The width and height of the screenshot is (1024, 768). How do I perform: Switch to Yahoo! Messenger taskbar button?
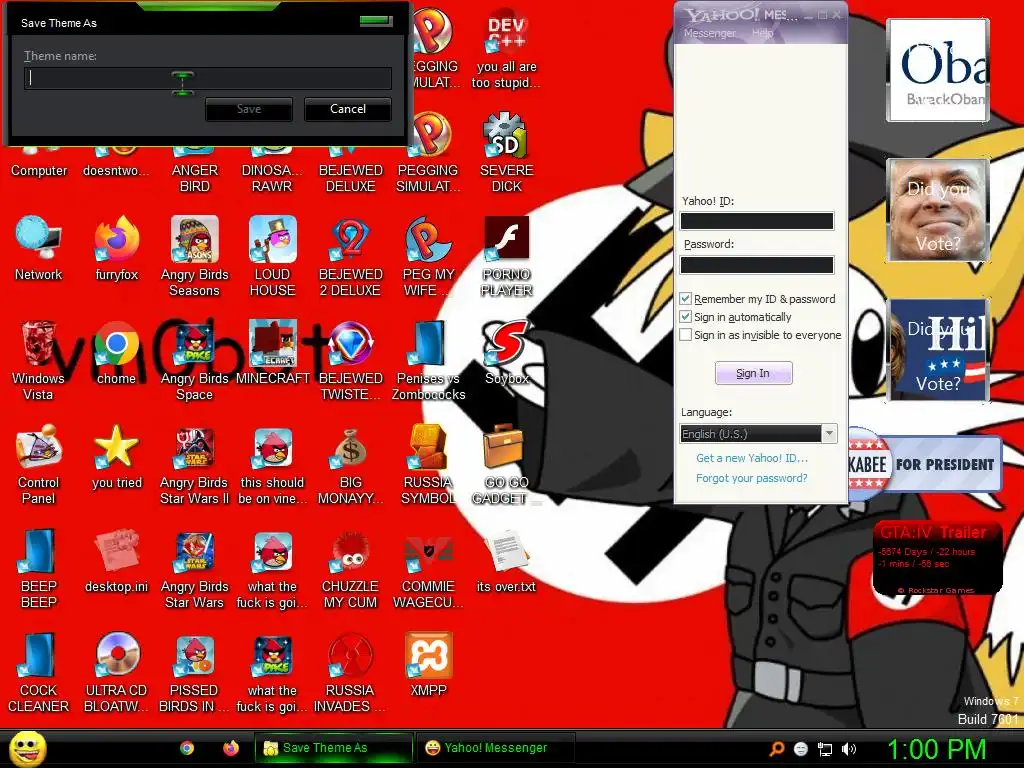pos(495,748)
